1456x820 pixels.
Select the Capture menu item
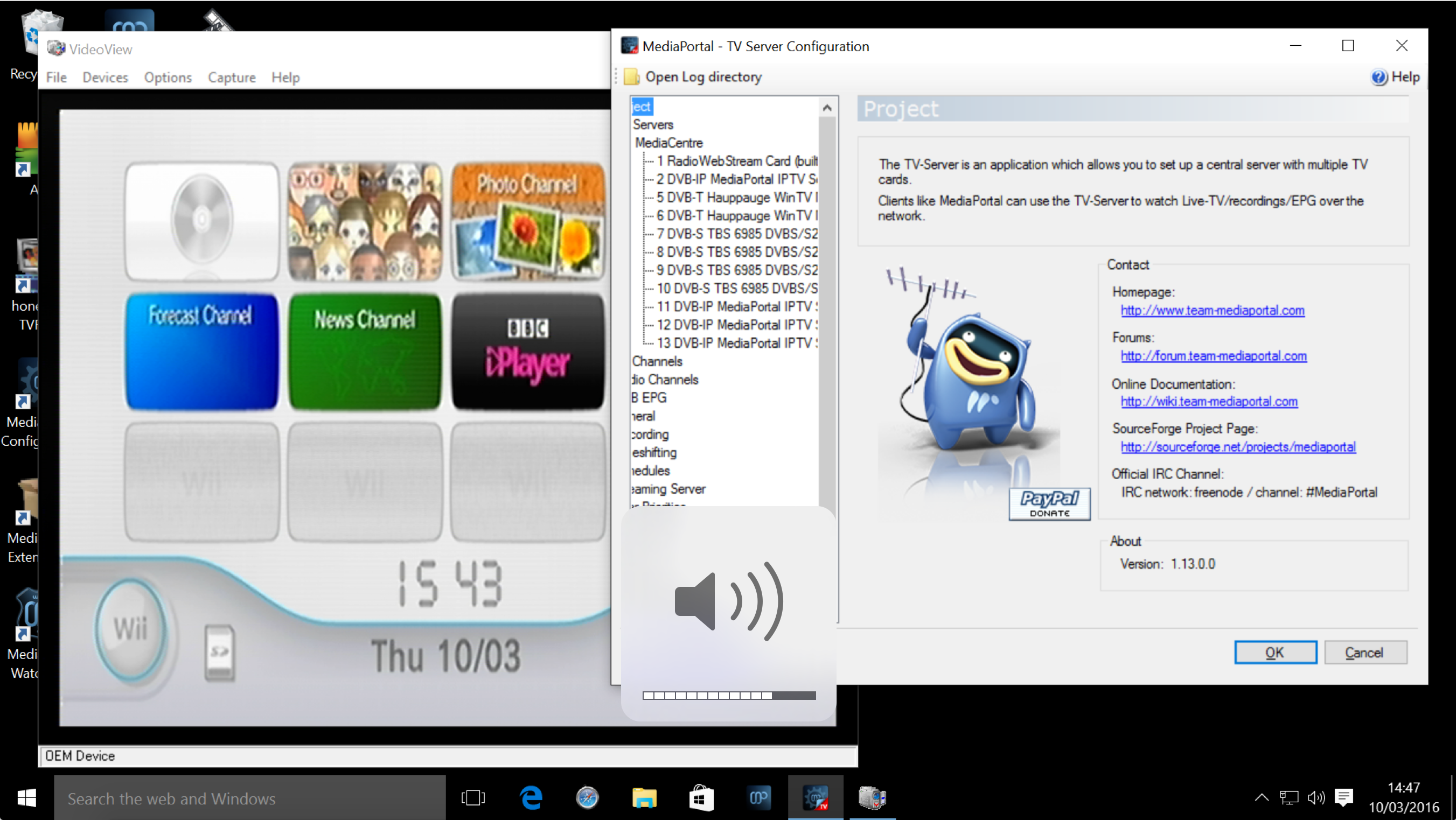click(231, 76)
